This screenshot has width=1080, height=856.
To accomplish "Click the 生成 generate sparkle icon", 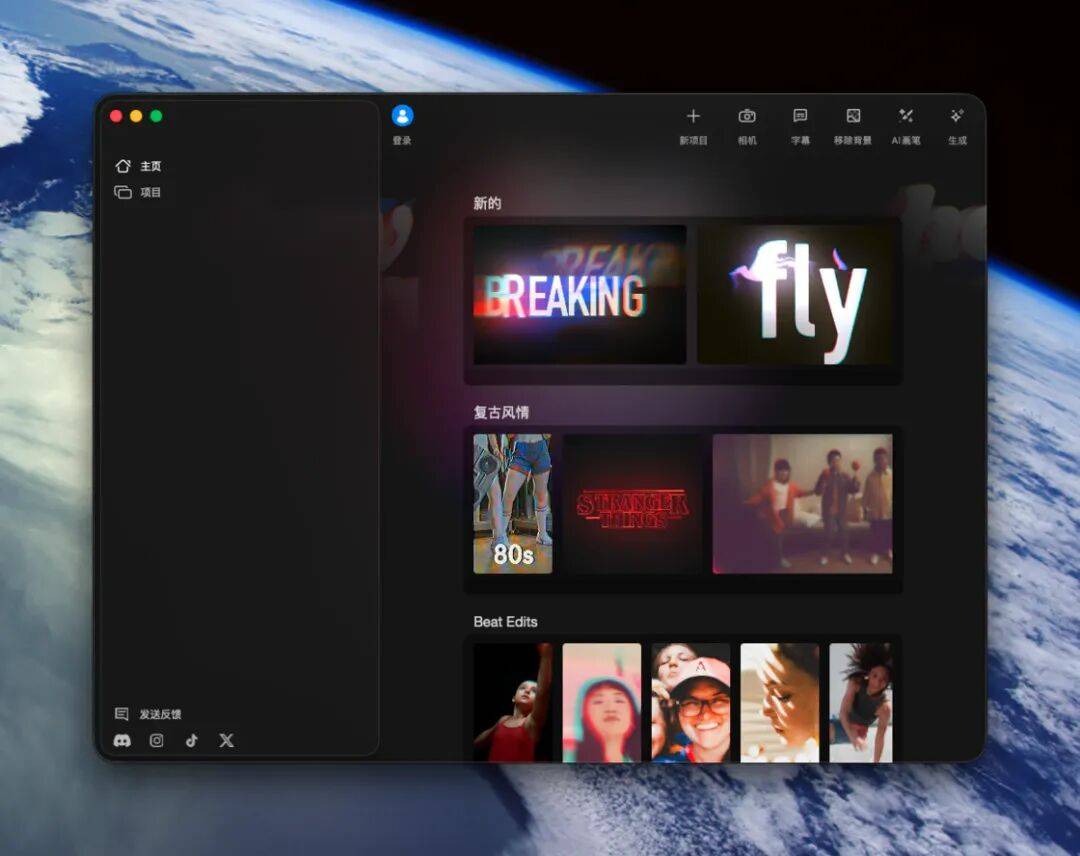I will coord(957,117).
